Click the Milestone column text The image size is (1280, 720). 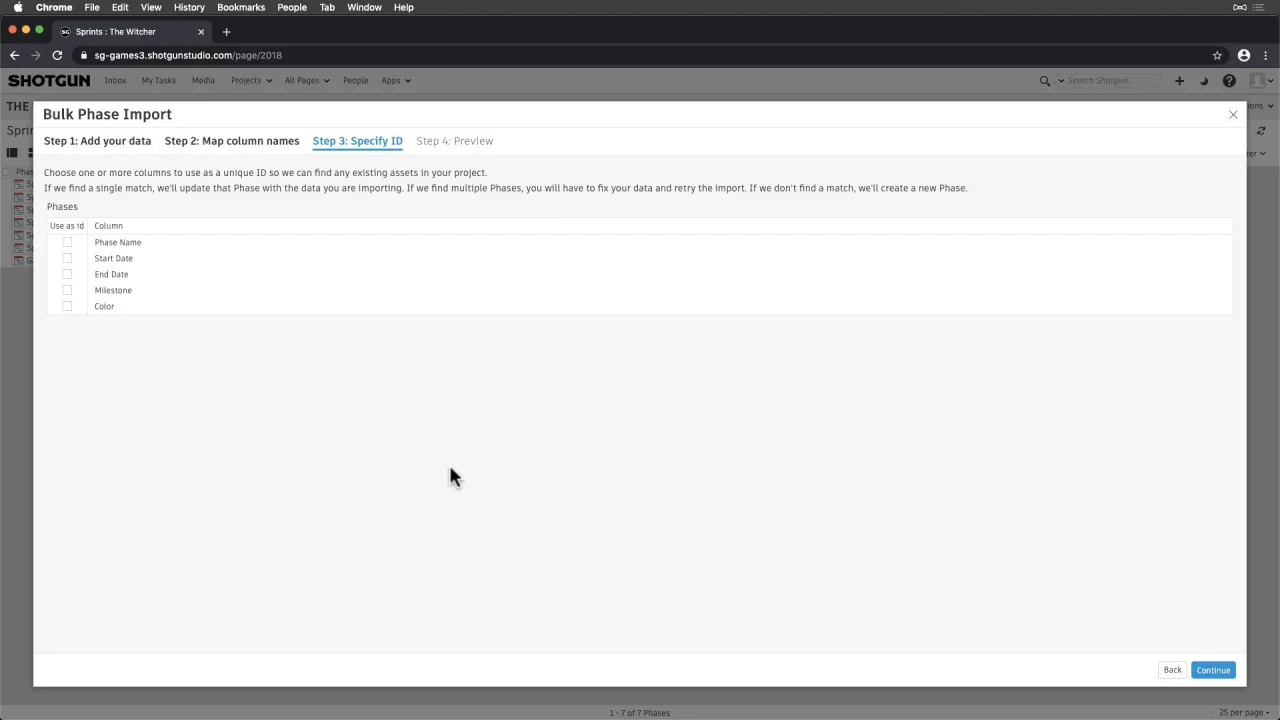[x=113, y=290]
